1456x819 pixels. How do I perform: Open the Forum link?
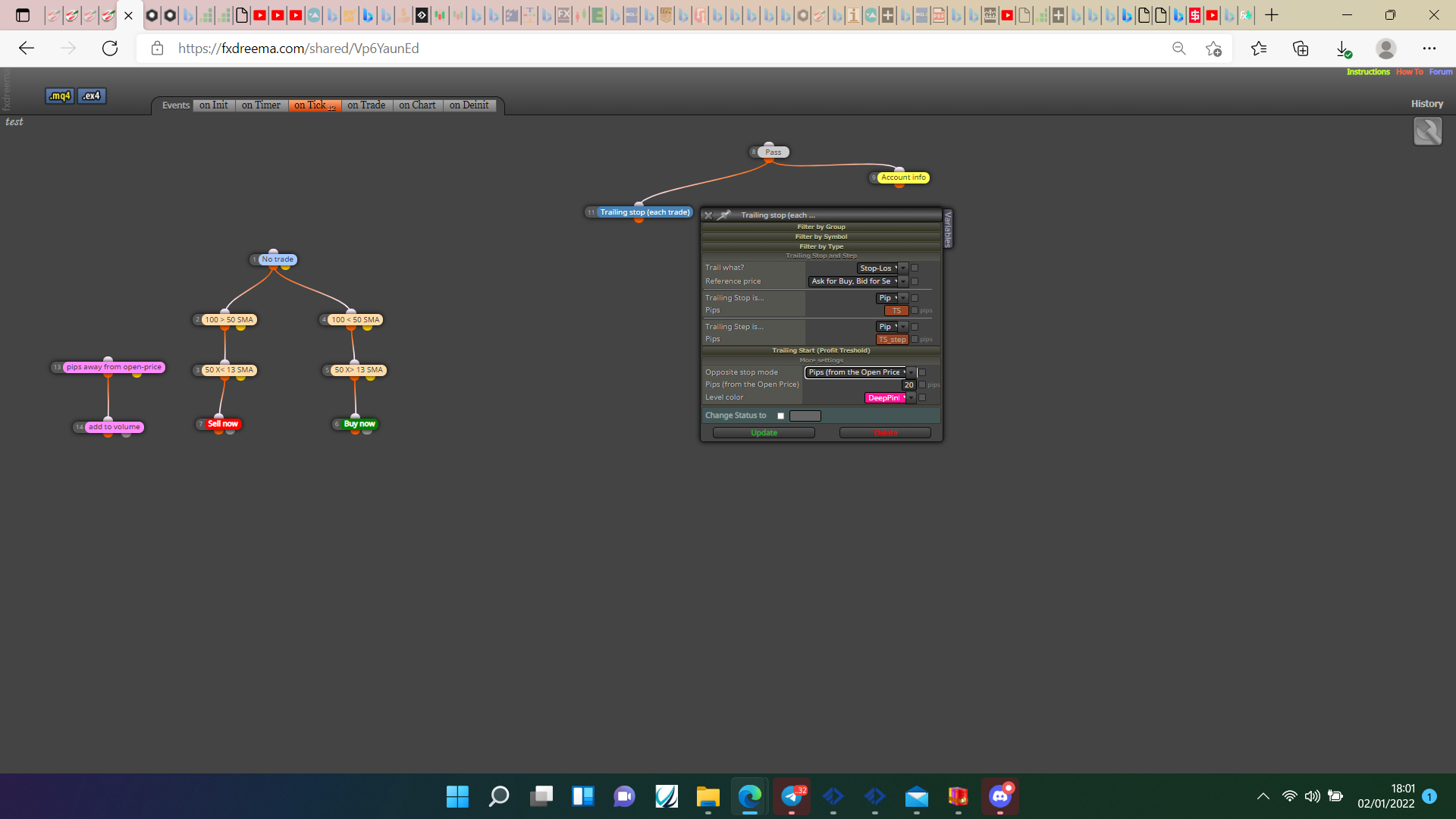point(1441,72)
